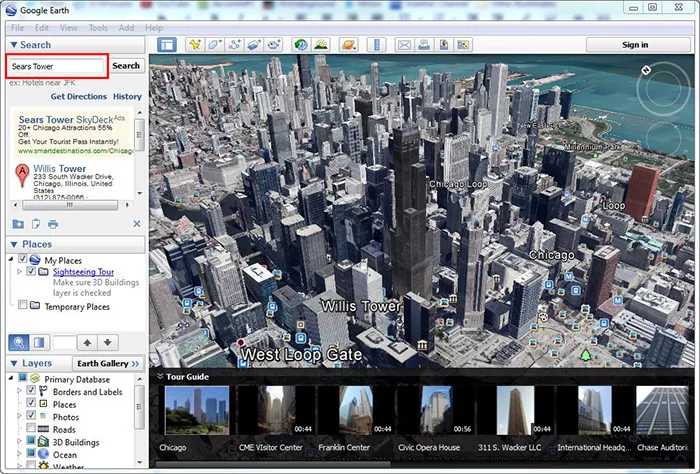700x474 pixels.
Task: Toggle the Ocean layer checkbox
Action: (x=31, y=453)
